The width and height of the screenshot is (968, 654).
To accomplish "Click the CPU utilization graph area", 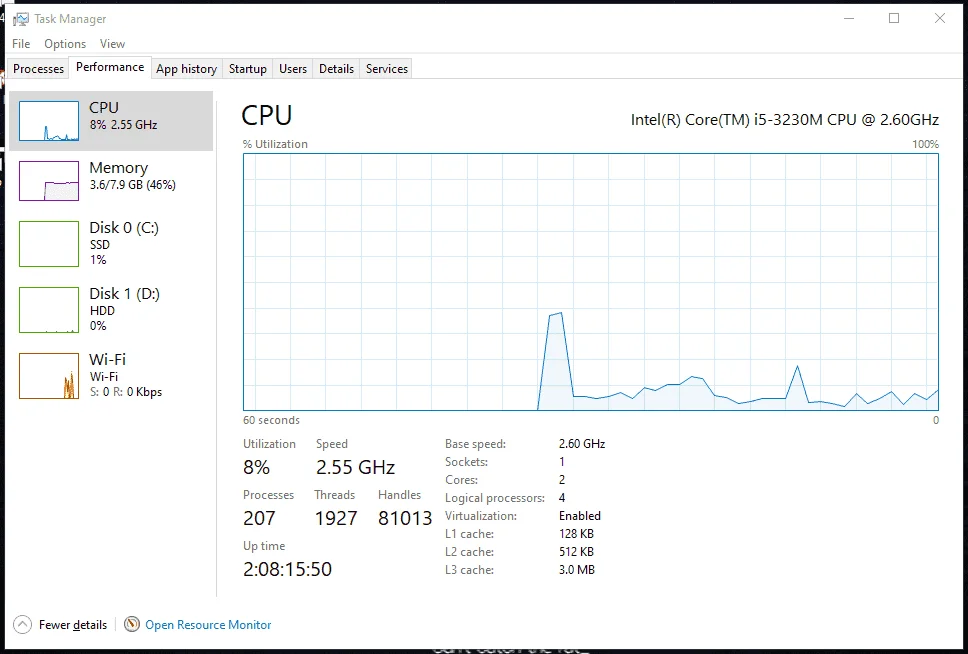I will pyautogui.click(x=591, y=282).
